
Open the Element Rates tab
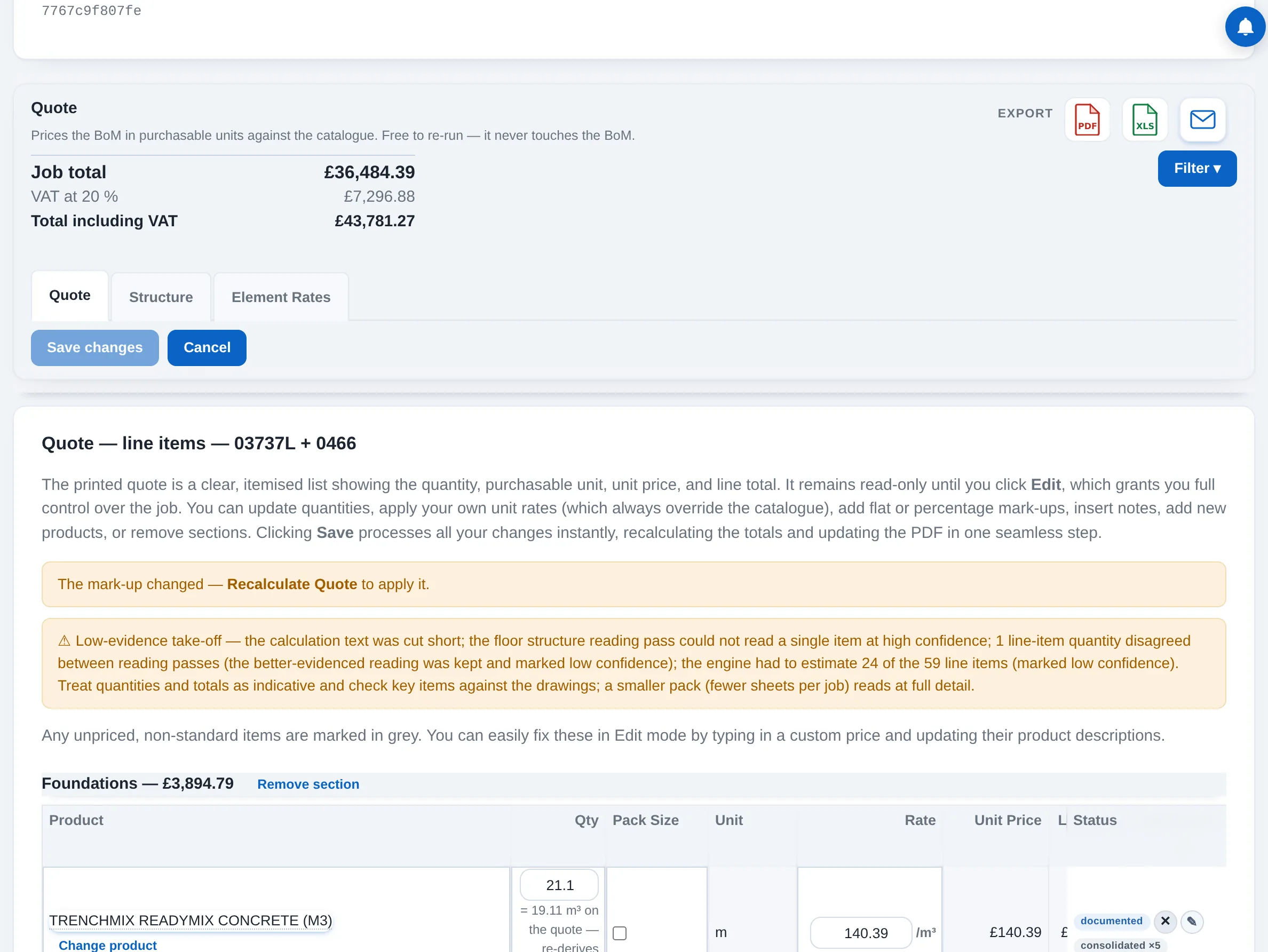coord(281,297)
